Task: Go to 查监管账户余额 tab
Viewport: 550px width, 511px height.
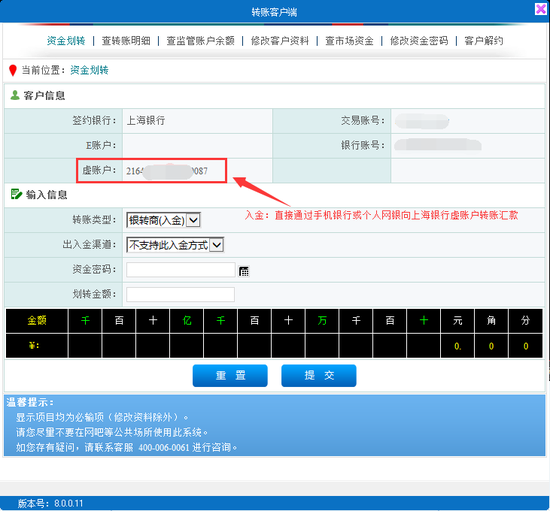Action: tap(200, 41)
